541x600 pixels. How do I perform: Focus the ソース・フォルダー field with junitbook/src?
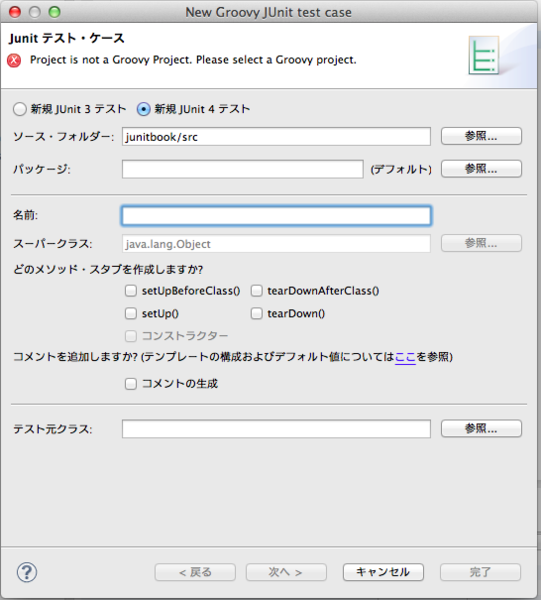point(276,137)
